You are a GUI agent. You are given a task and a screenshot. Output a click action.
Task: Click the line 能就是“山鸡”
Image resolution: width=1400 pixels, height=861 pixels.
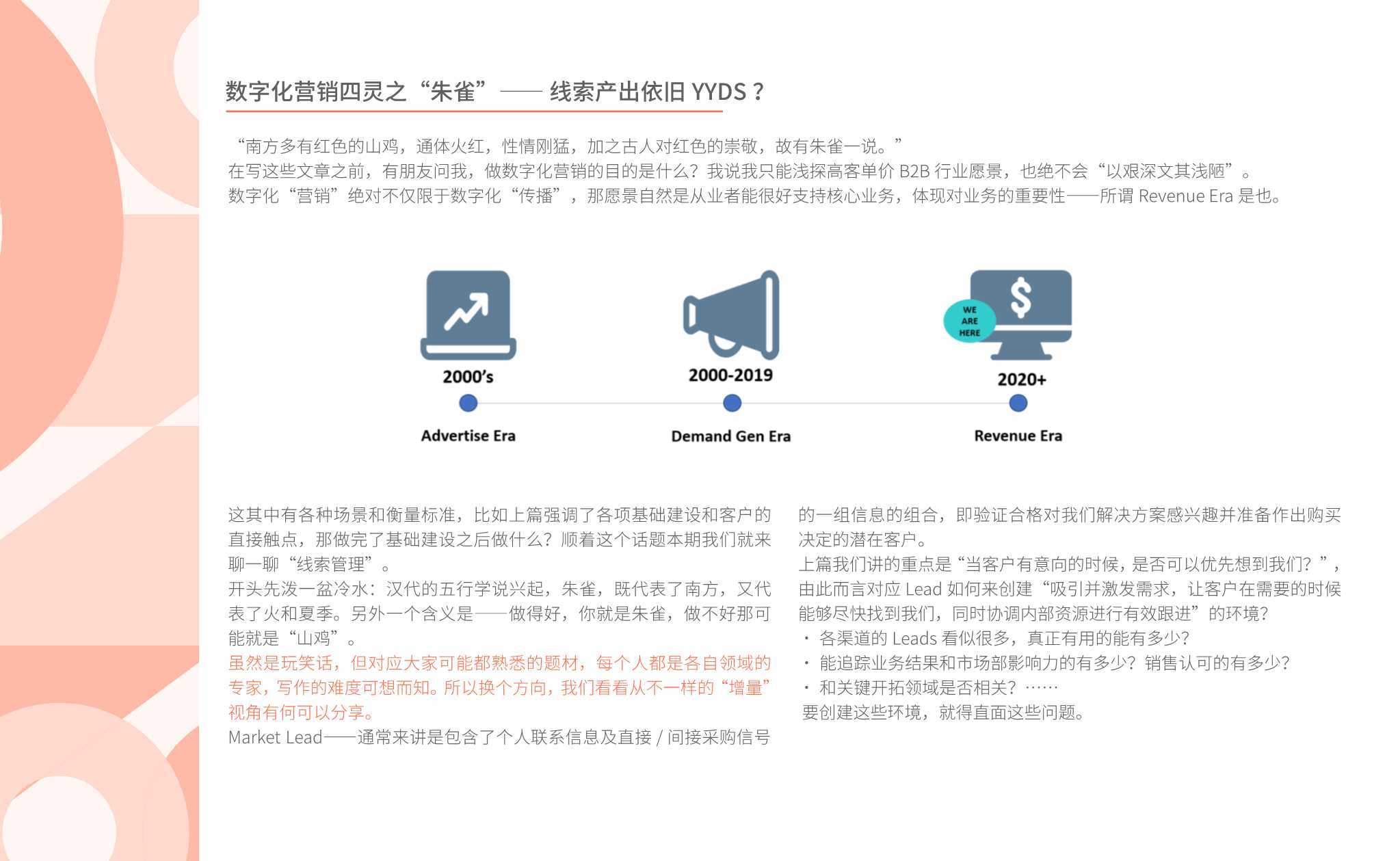293,638
